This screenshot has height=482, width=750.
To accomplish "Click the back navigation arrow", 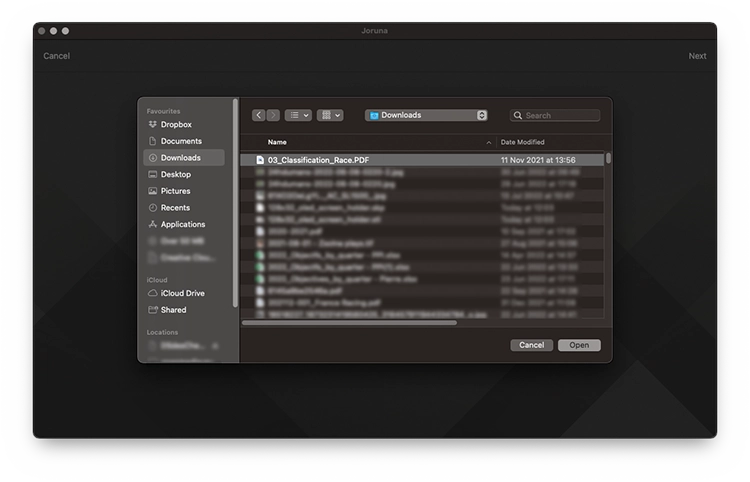I will pos(259,116).
